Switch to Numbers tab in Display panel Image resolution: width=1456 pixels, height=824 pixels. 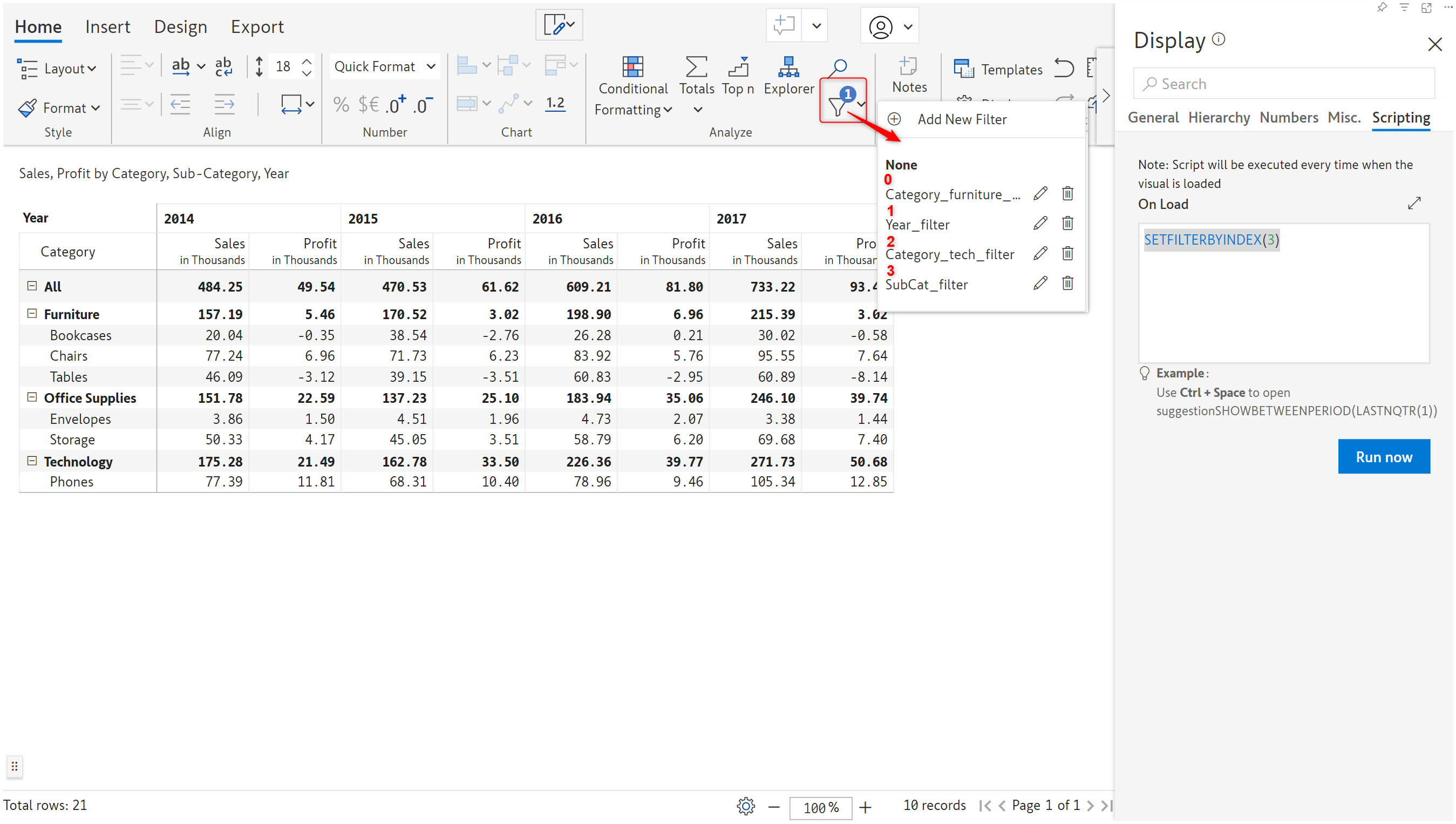(x=1288, y=118)
